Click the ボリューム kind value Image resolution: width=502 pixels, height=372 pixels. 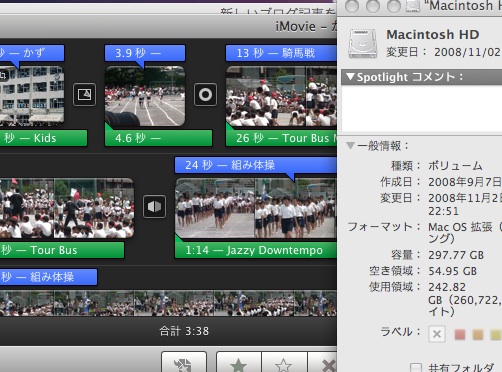tap(455, 166)
